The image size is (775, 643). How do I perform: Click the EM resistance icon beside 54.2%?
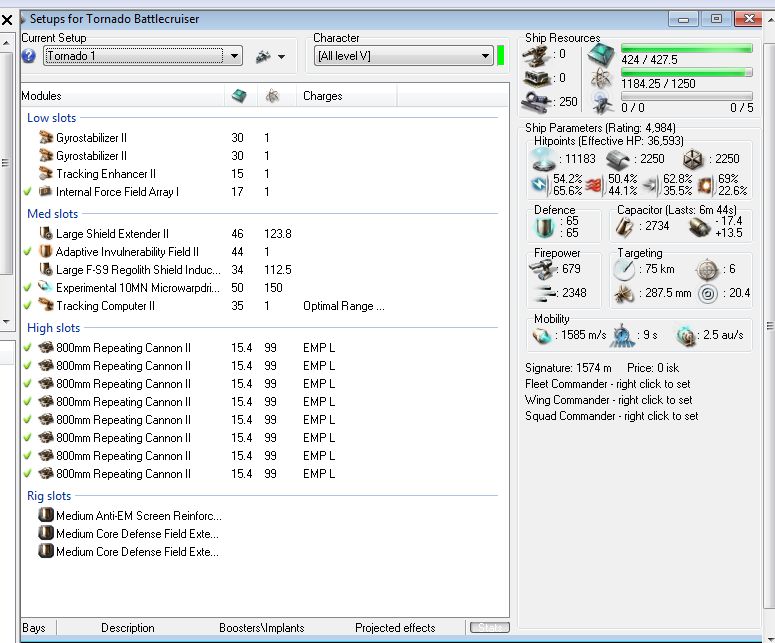pos(540,184)
